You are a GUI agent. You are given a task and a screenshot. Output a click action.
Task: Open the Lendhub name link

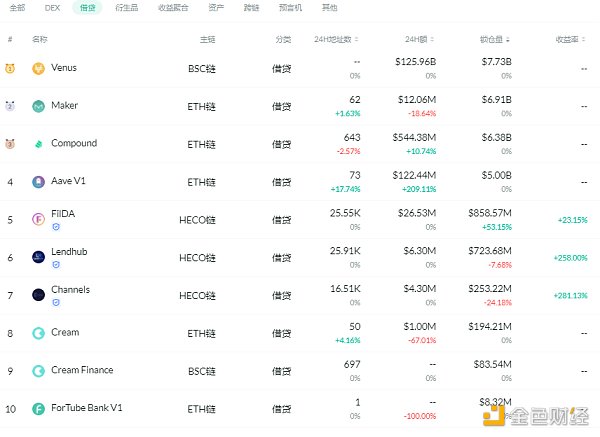pyautogui.click(x=69, y=251)
